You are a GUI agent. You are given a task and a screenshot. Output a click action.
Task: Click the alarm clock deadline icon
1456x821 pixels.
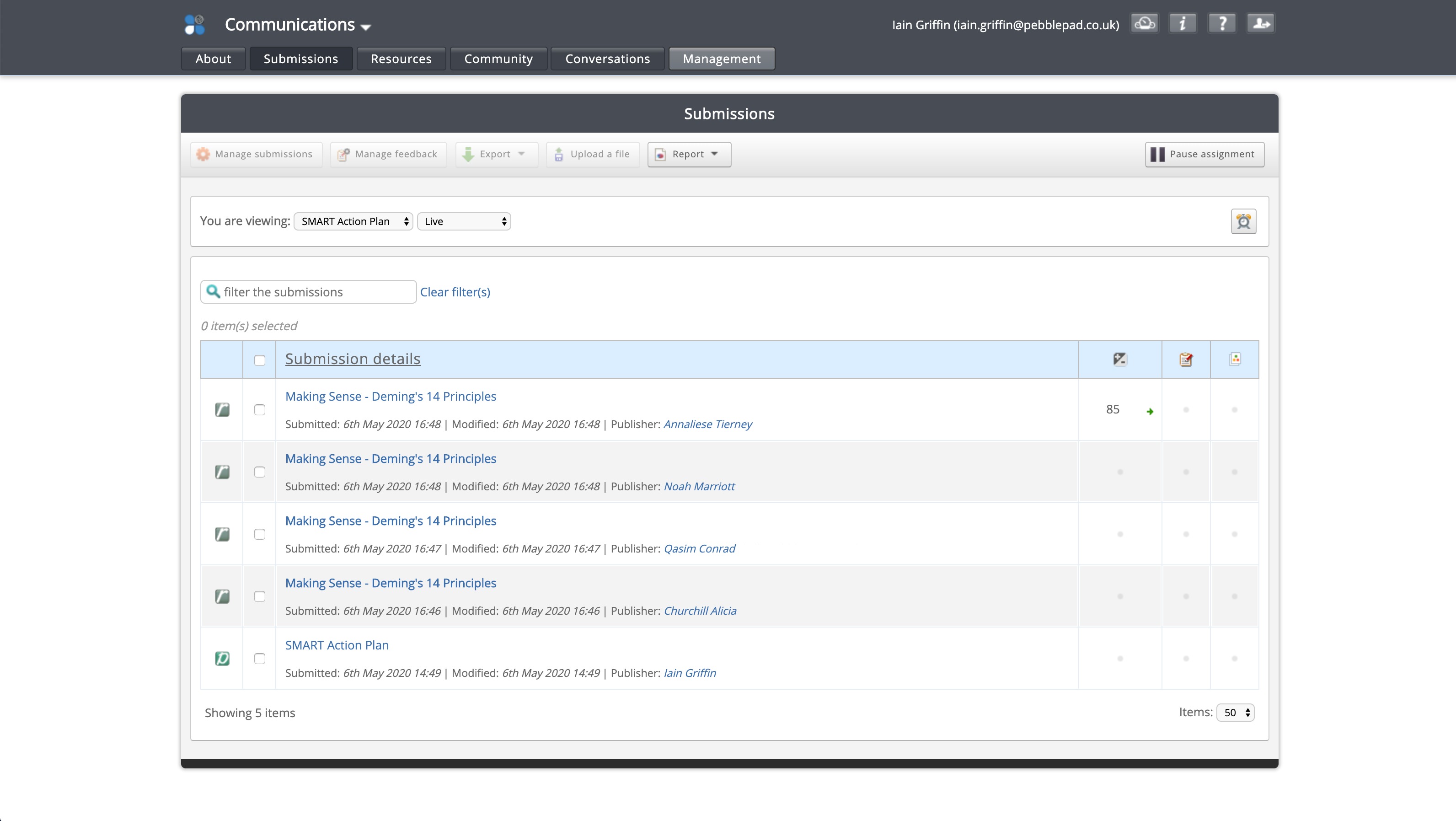1243,221
